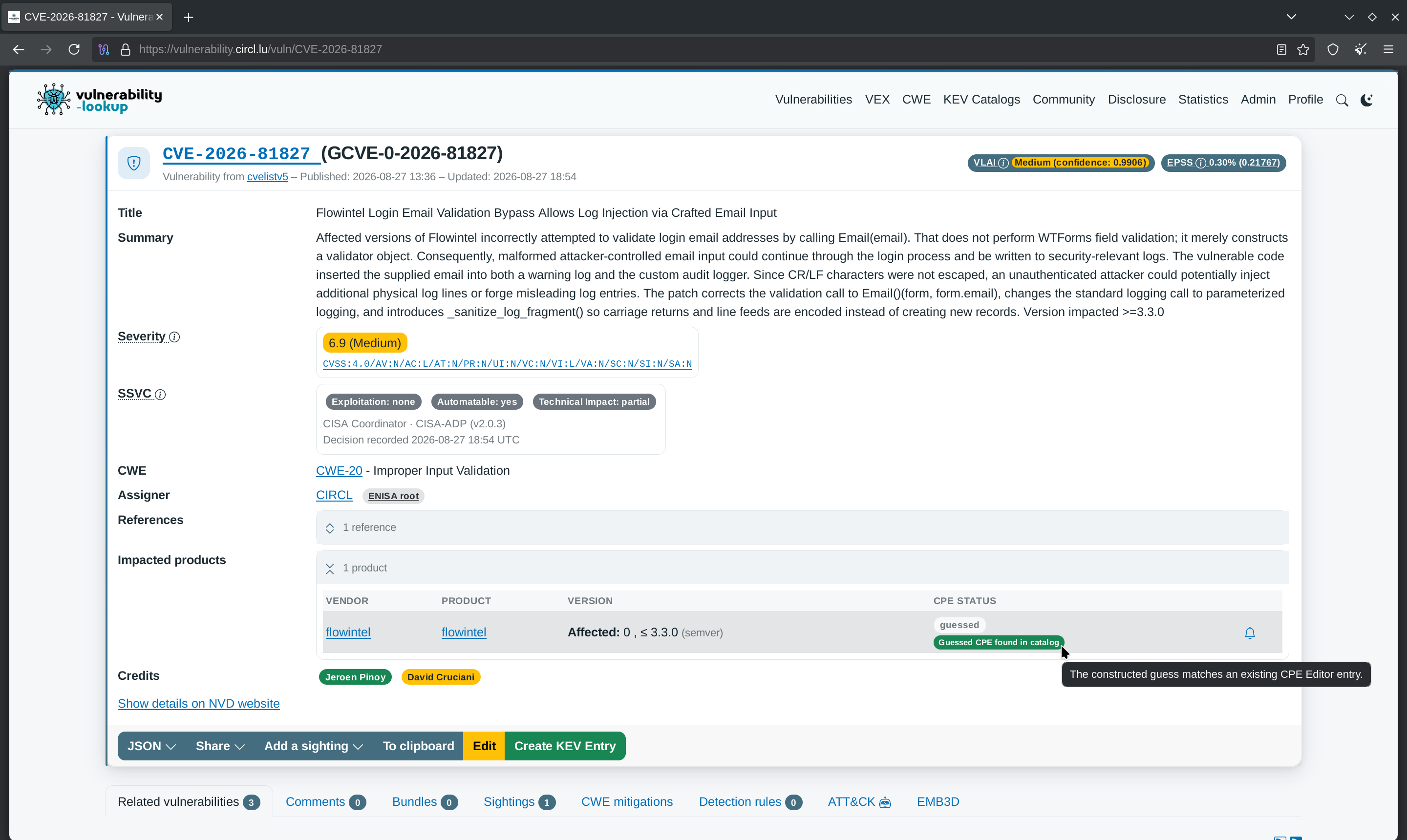Open the Detection rules tab
1407x840 pixels.
point(750,803)
